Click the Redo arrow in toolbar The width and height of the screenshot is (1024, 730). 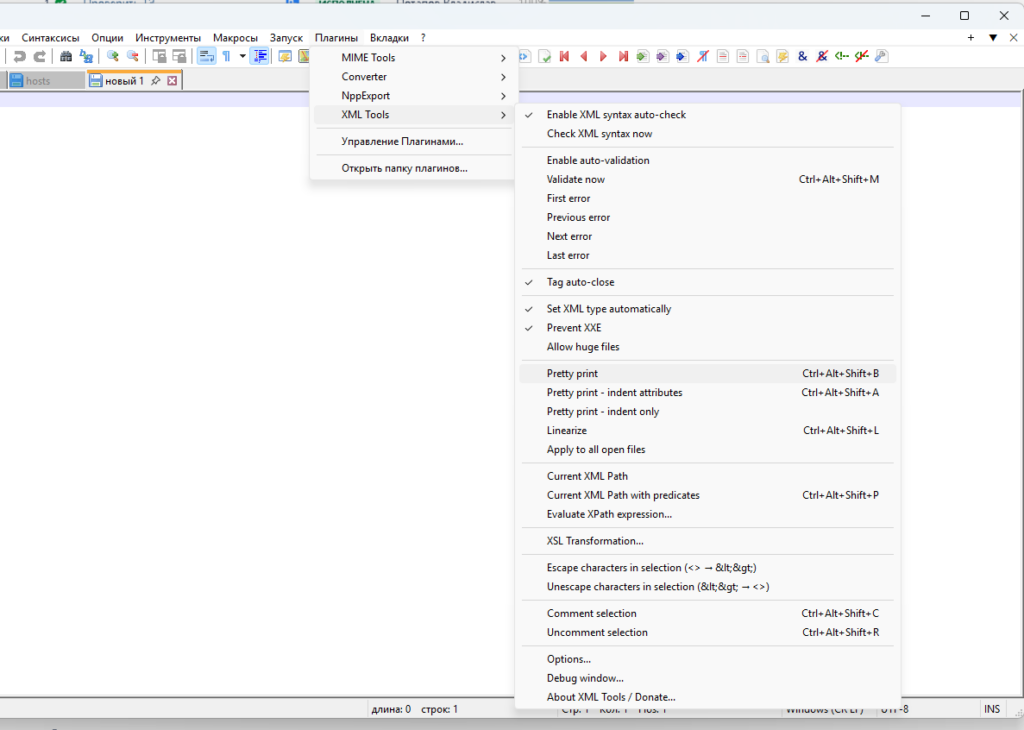coord(39,56)
